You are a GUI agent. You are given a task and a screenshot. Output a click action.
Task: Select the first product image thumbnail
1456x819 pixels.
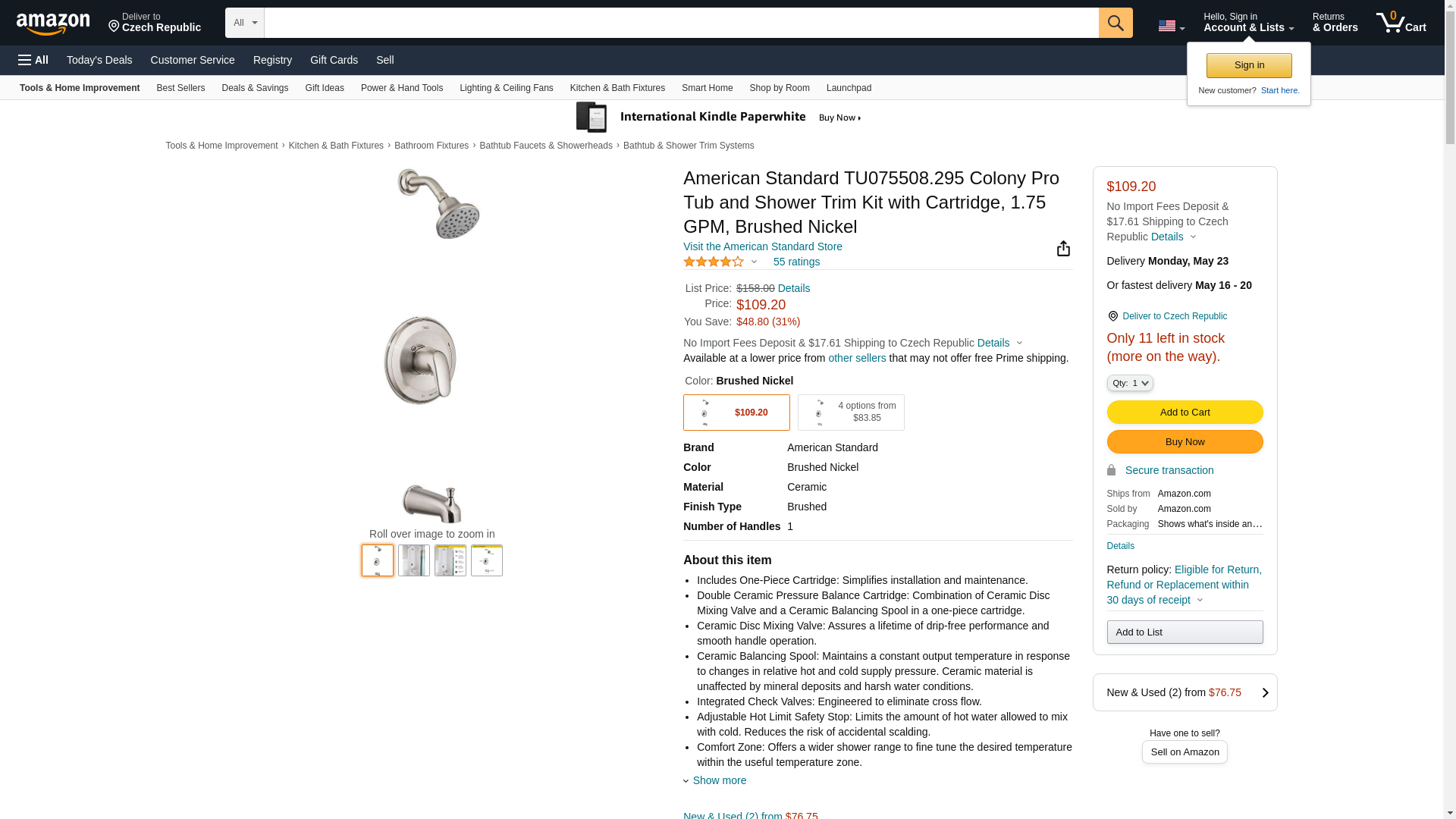[x=377, y=560]
